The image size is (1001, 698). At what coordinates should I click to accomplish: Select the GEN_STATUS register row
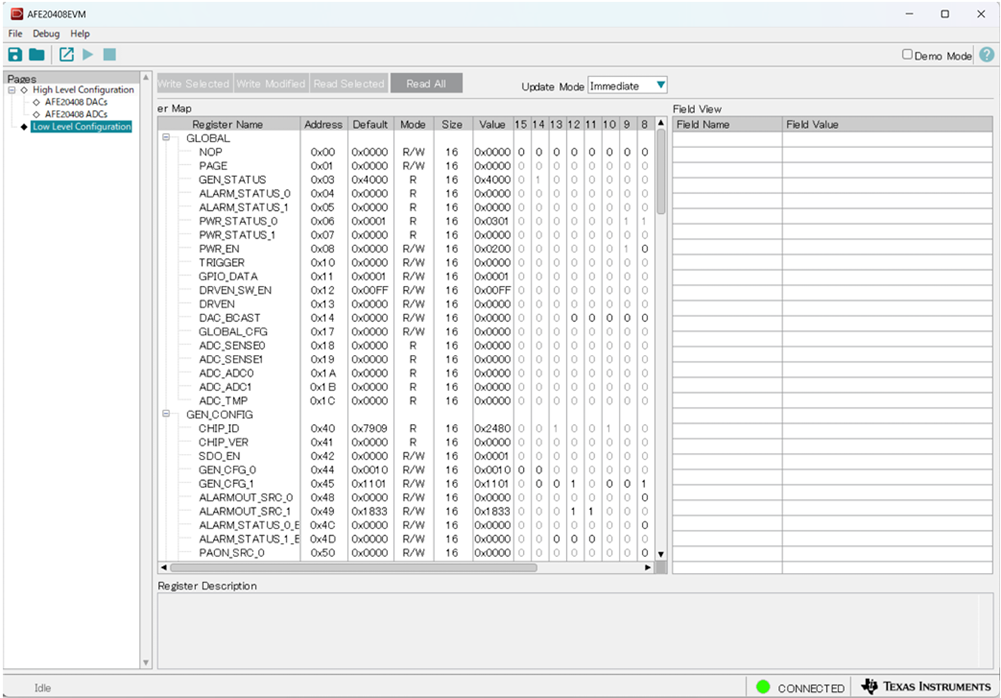[406, 180]
